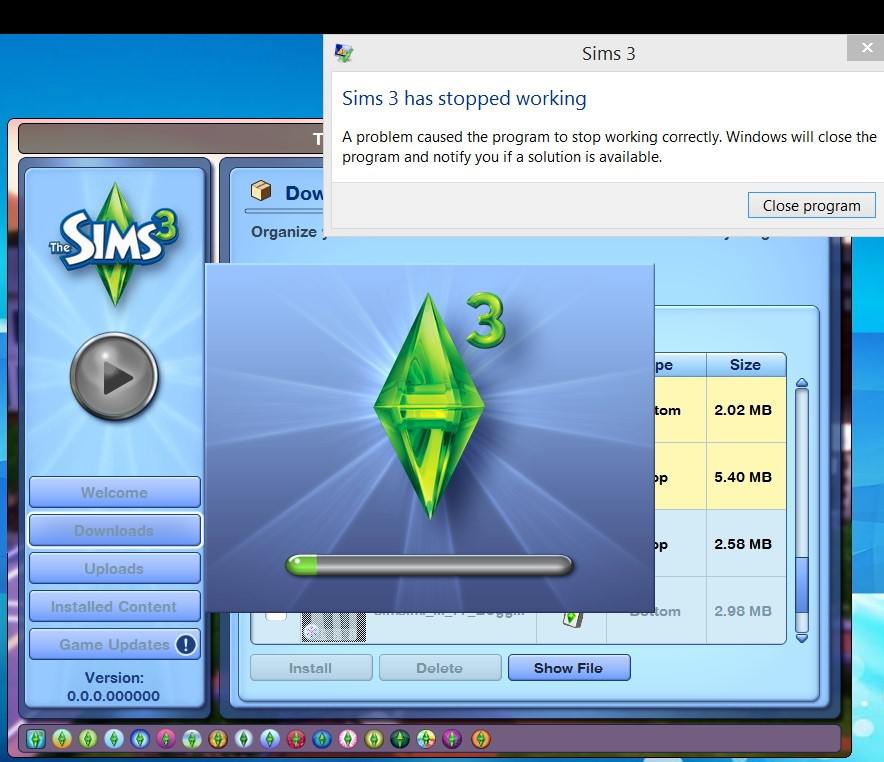Select the 2.58 MB size cell
884x762 pixels.
(746, 544)
